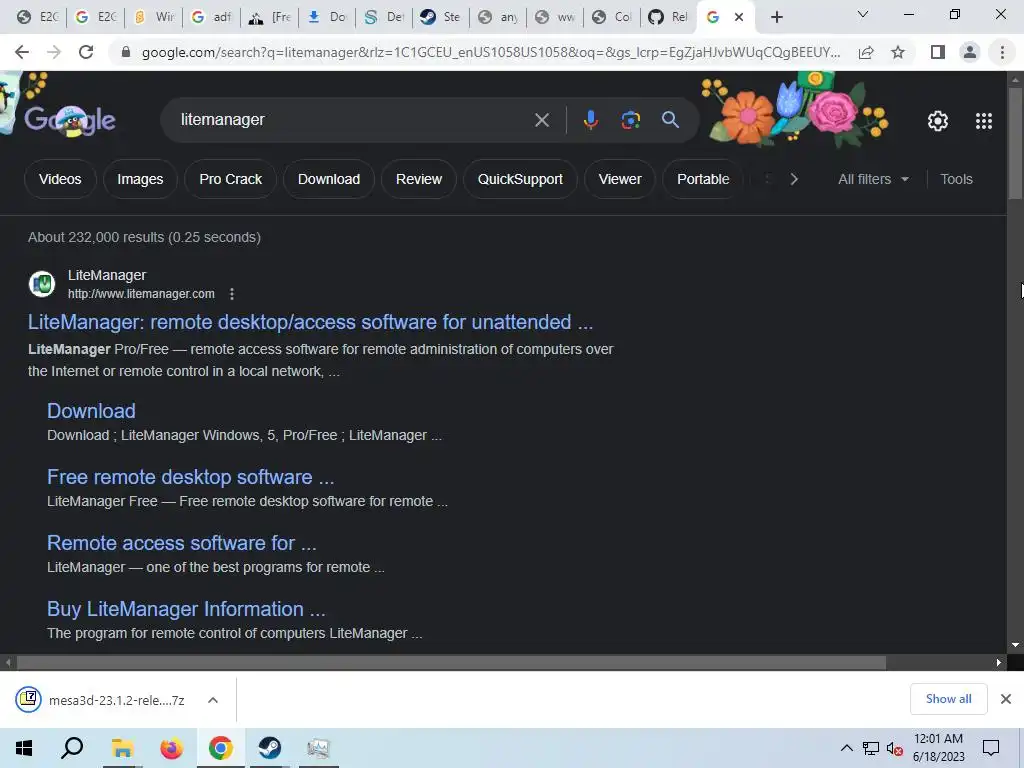
Task: Click the browser back arrow
Action: (x=22, y=52)
